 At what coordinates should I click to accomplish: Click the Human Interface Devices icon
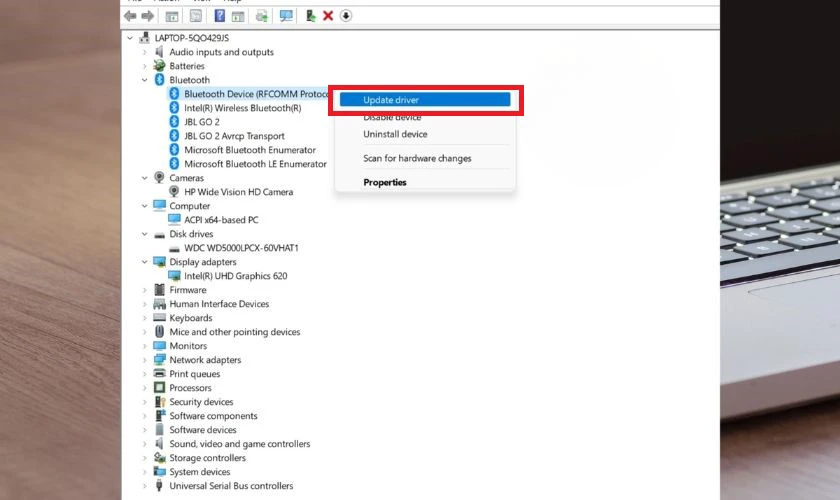159,304
